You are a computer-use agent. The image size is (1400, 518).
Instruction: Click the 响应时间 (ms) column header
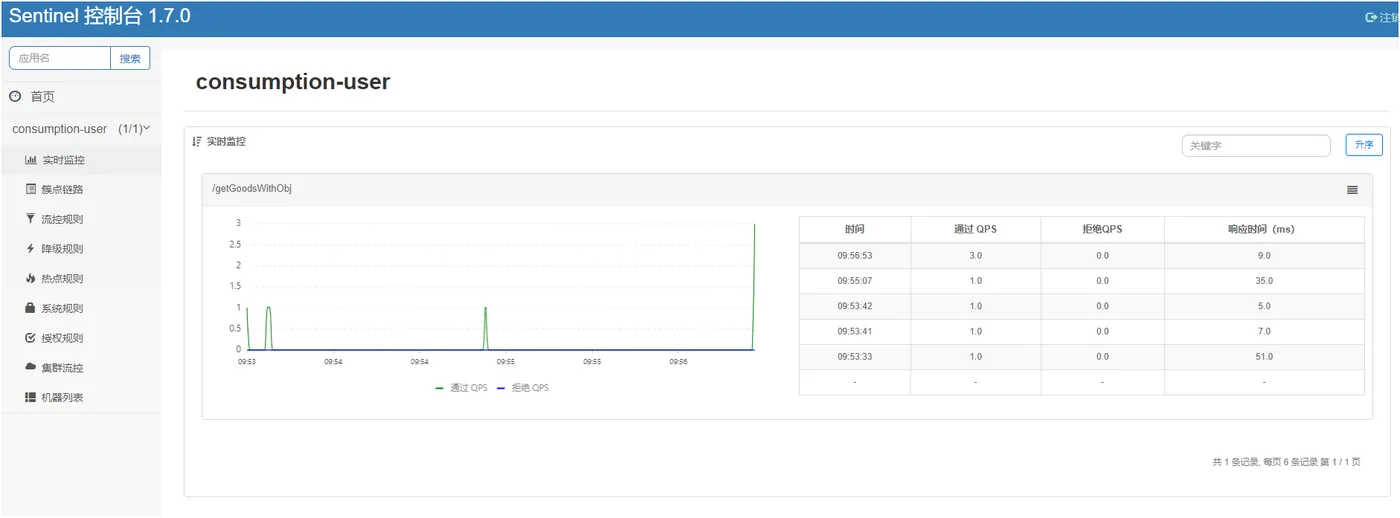[x=1264, y=229]
